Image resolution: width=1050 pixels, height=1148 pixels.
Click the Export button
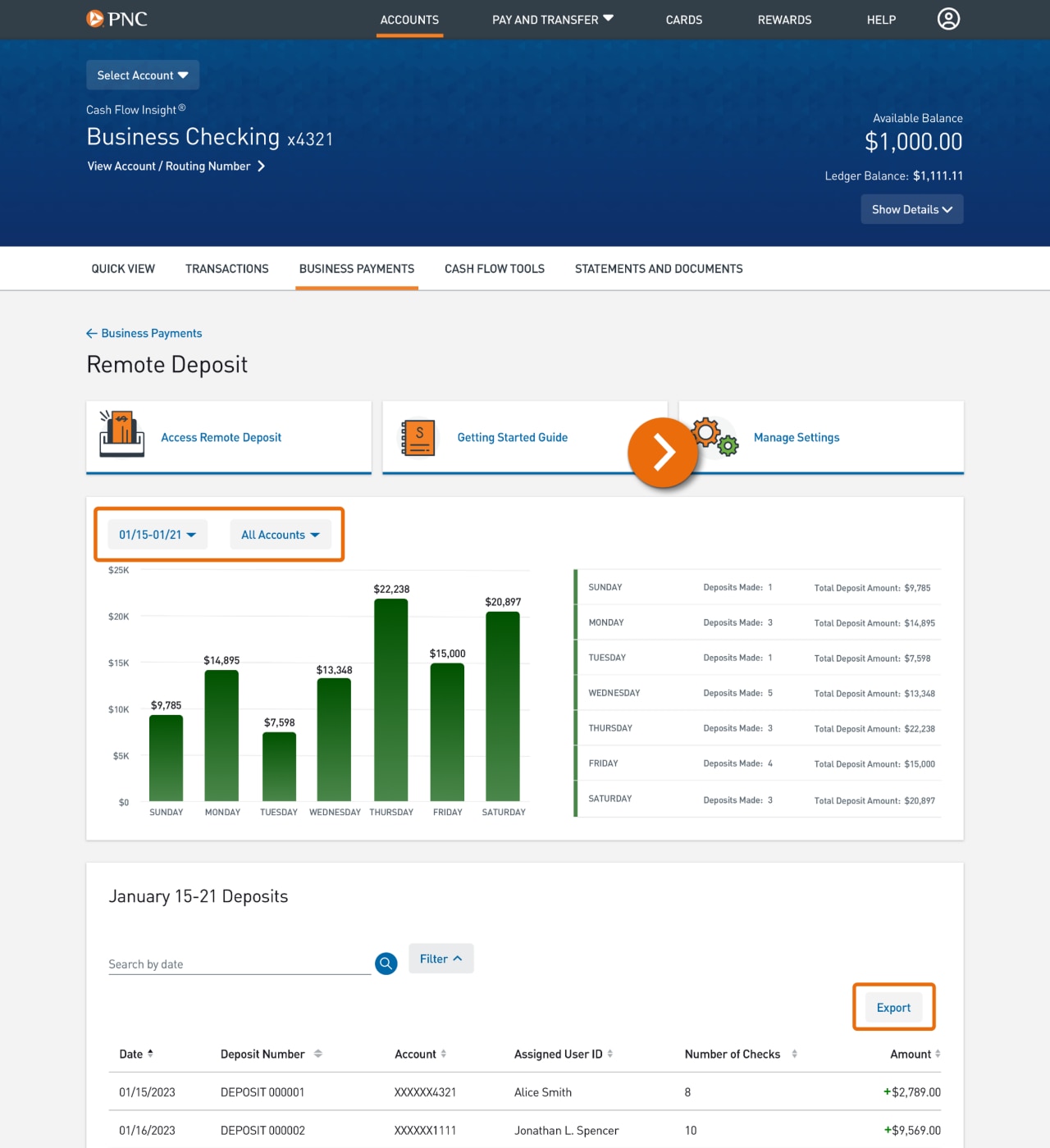(893, 1007)
